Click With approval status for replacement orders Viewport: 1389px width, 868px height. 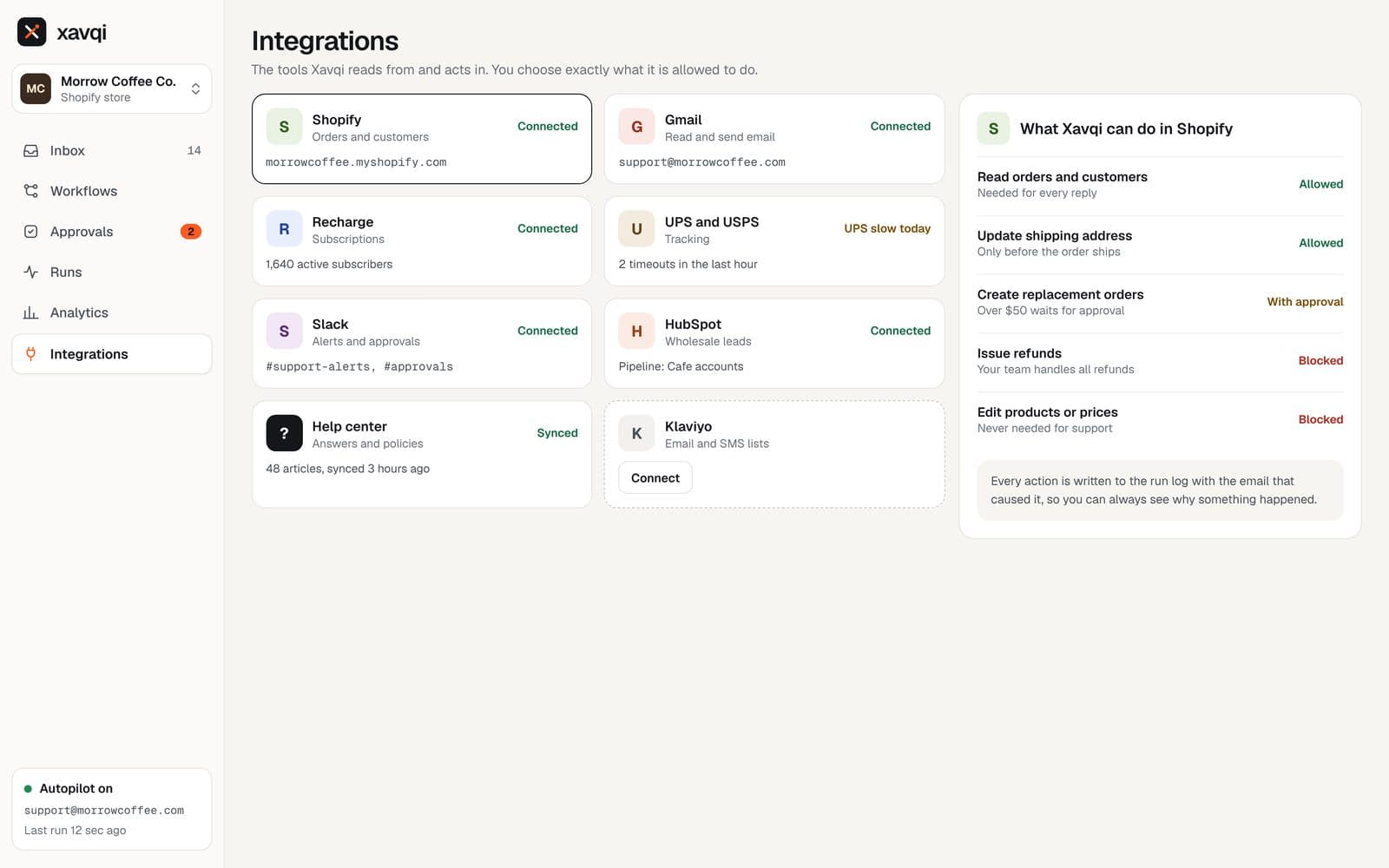1305,302
